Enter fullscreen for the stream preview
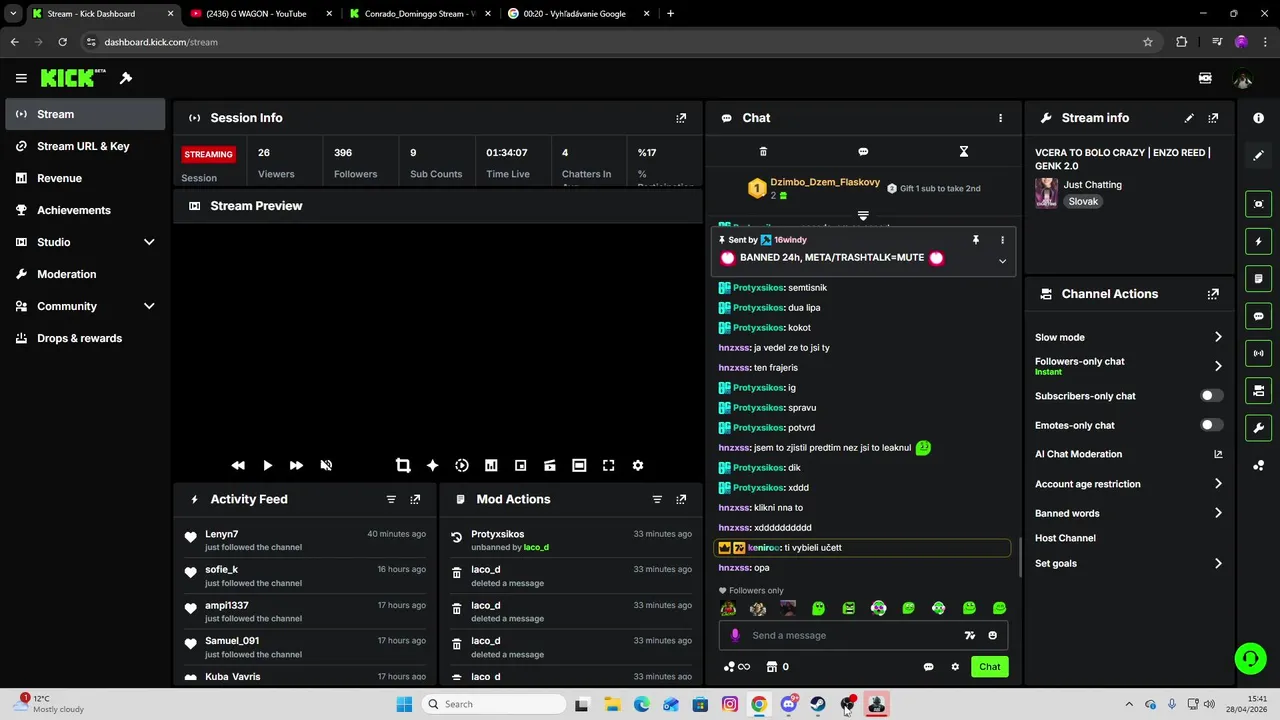 point(608,465)
